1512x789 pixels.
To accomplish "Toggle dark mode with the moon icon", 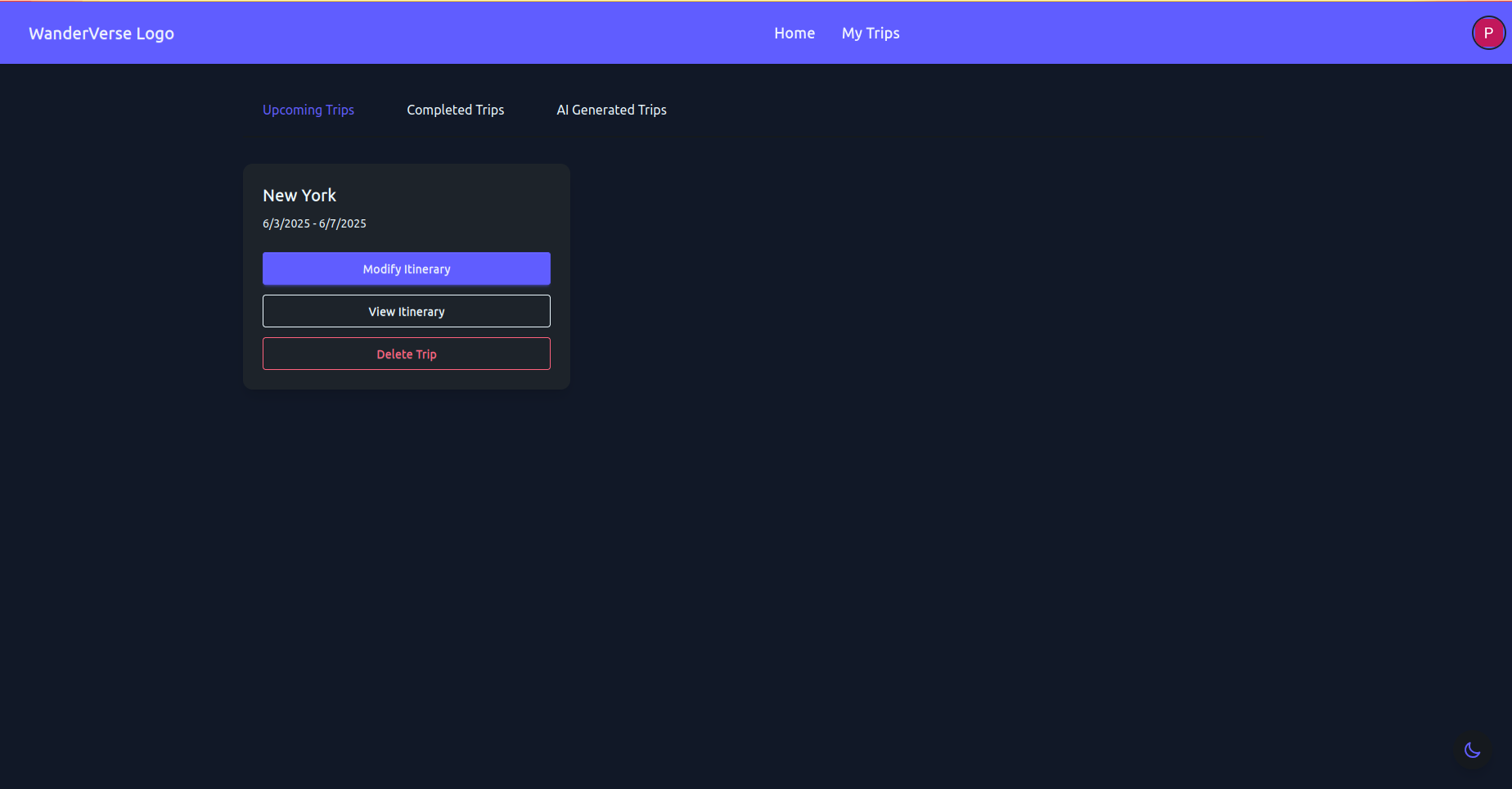I will (x=1472, y=750).
